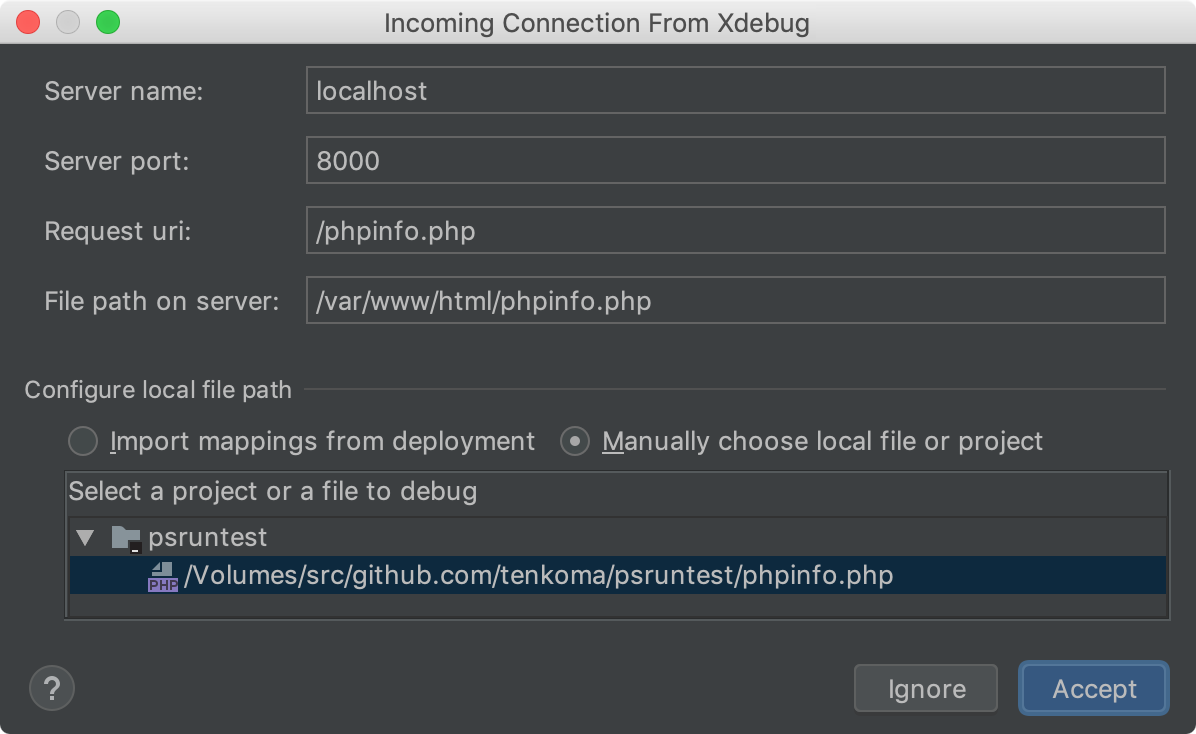Click the PHP file type icon
This screenshot has width=1196, height=734.
(x=162, y=577)
